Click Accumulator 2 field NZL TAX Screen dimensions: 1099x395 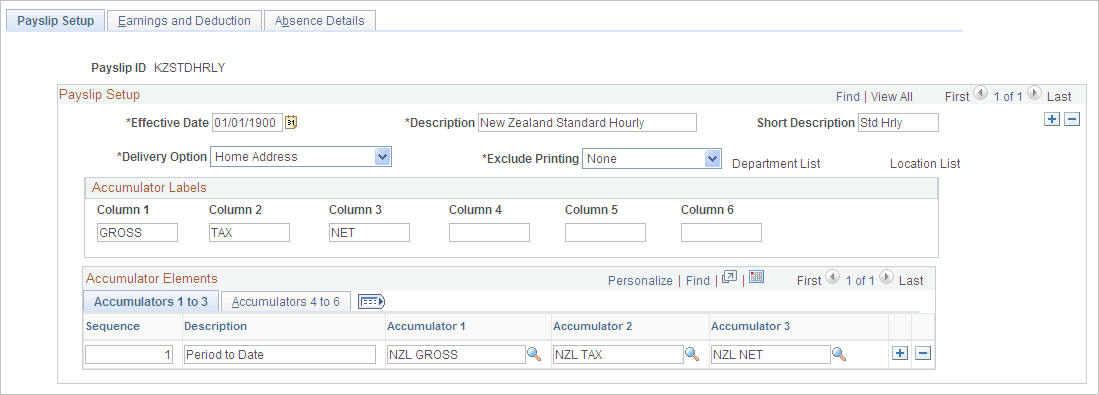(618, 354)
